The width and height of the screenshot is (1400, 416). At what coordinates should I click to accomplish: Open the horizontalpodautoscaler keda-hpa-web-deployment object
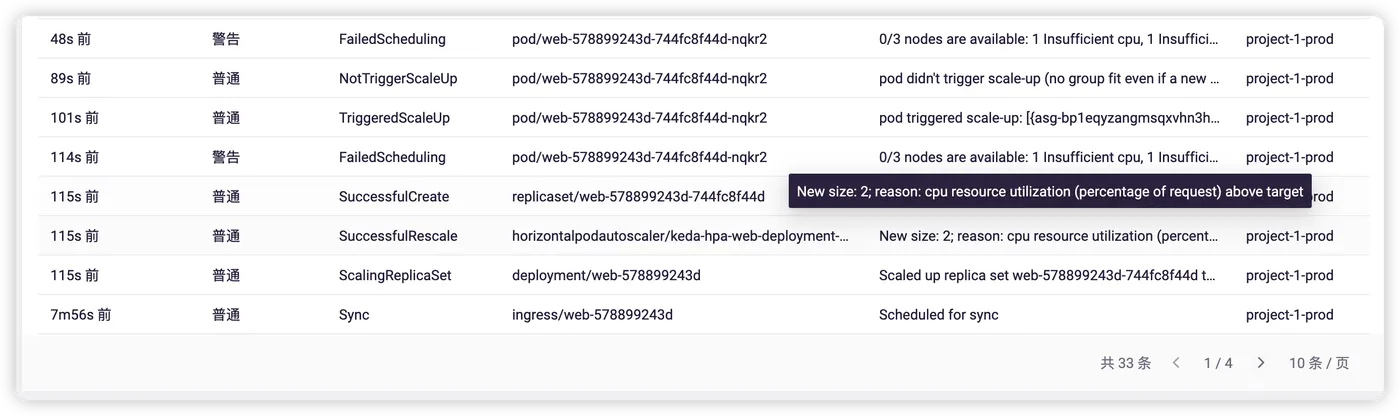[x=680, y=236]
